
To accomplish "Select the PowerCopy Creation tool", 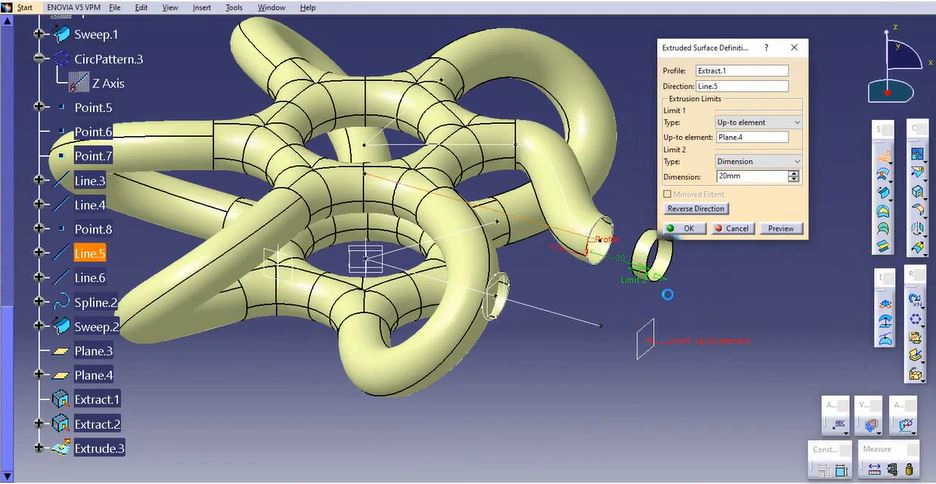I will 916,355.
